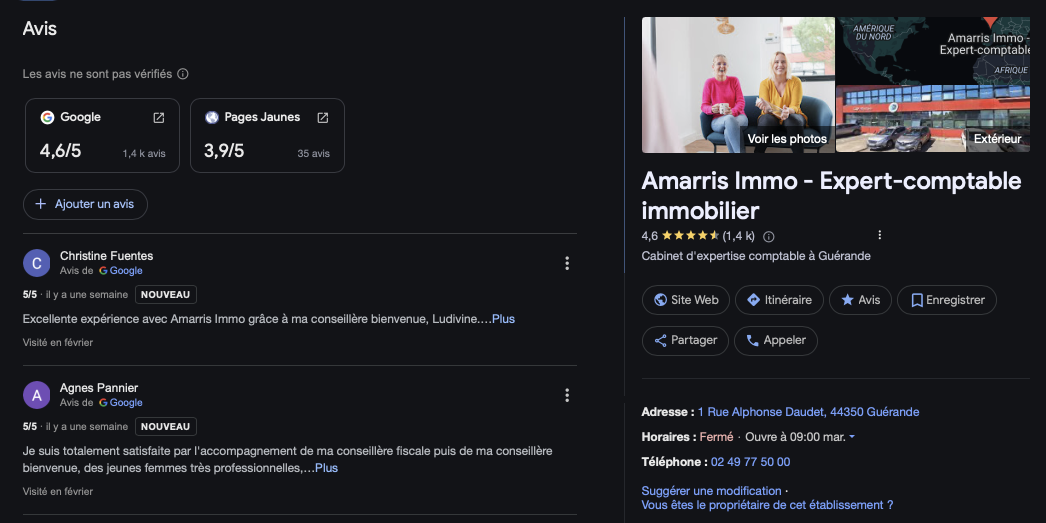Click the Christine Fuentes reviewer name

[x=107, y=256]
